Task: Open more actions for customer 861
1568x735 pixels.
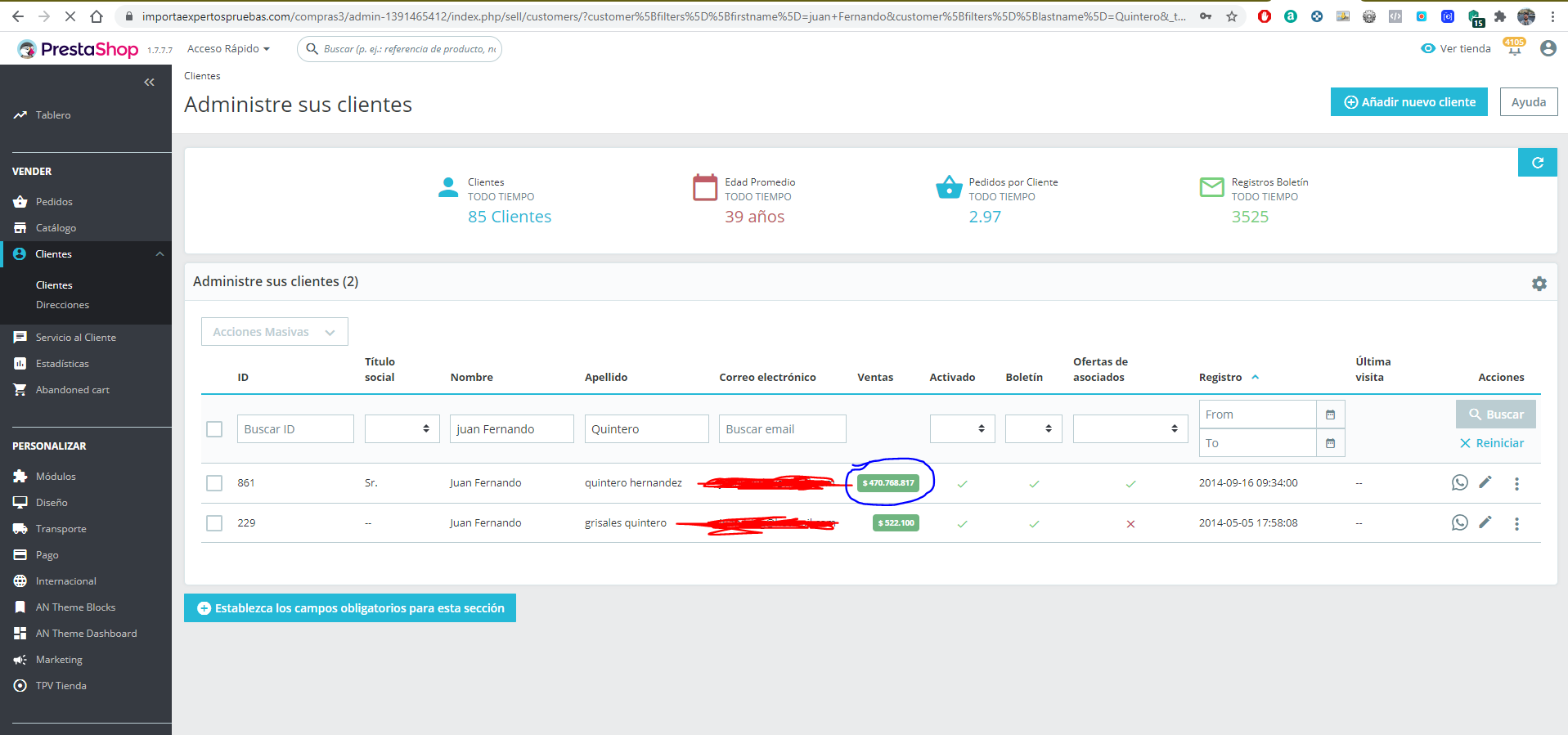Action: tap(1516, 483)
